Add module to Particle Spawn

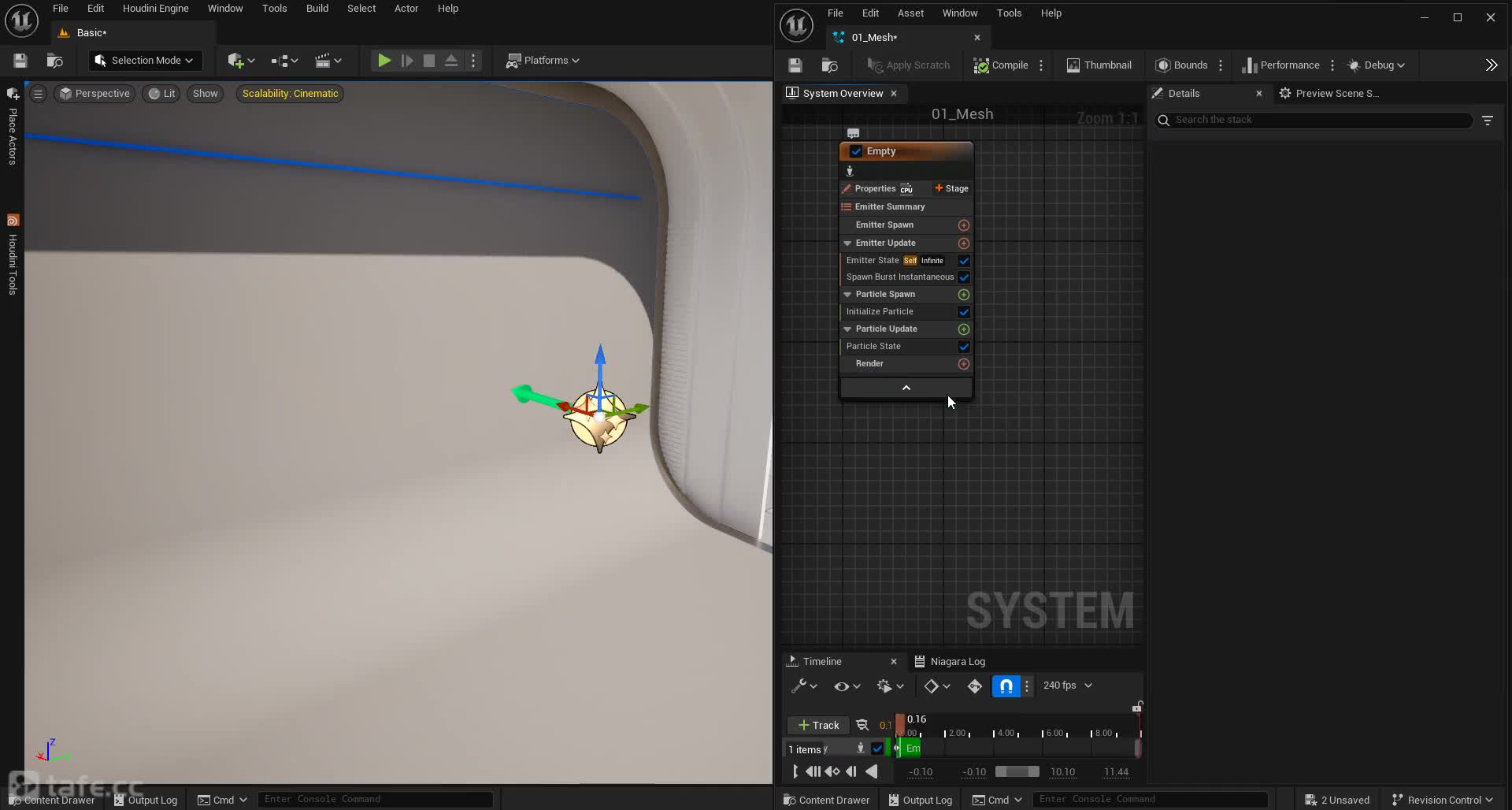point(963,295)
